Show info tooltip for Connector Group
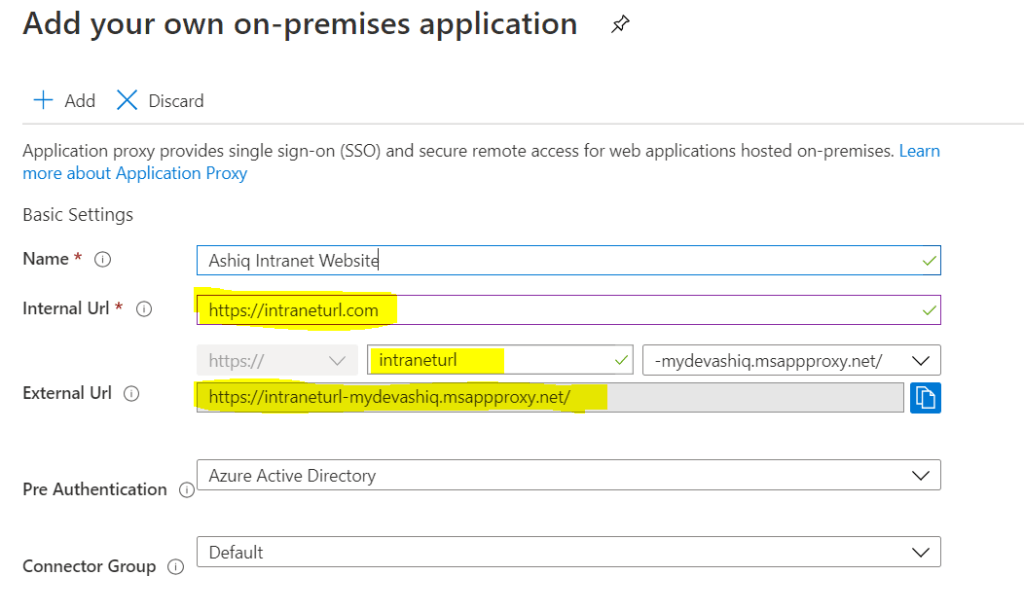Screen dimensions: 1024x612 (x=176, y=567)
